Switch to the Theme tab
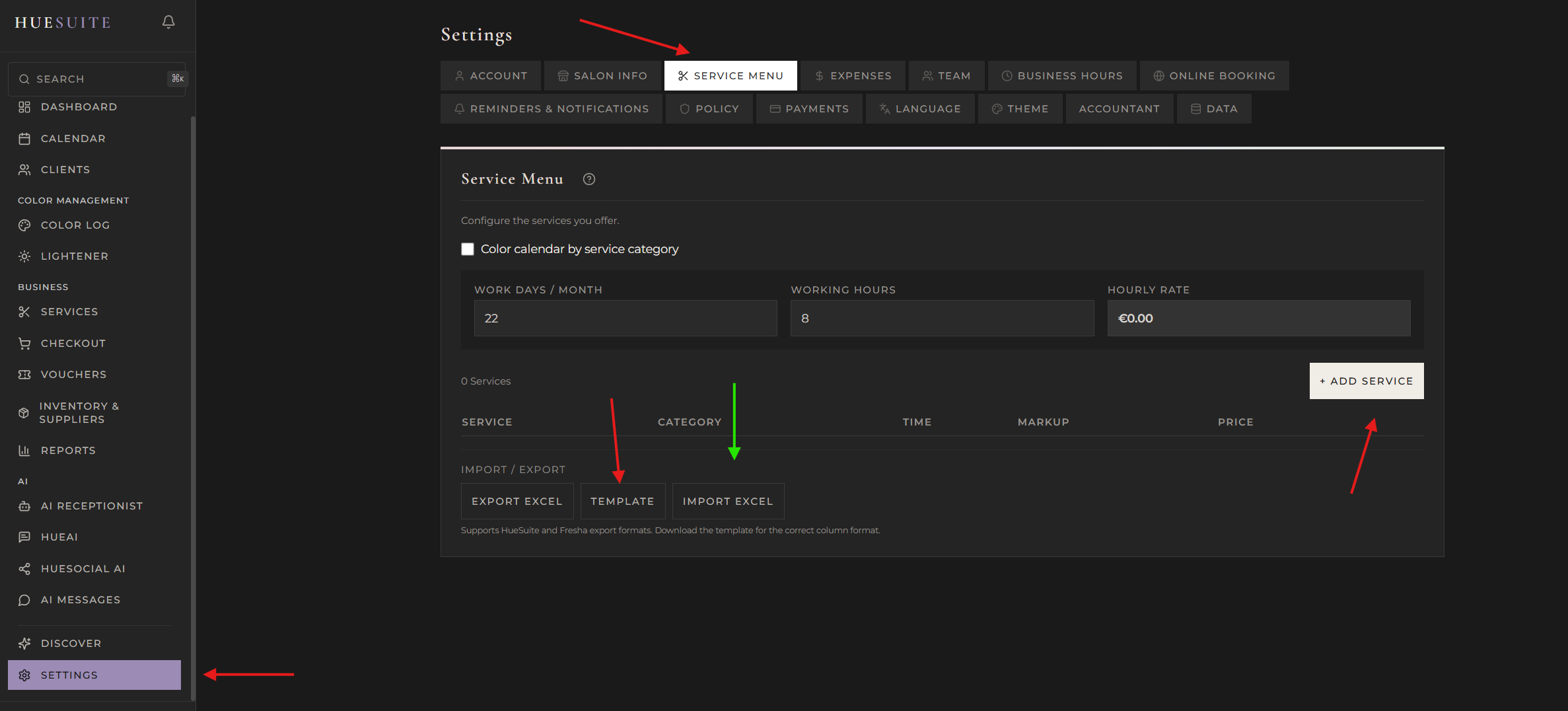Viewport: 1568px width, 711px height. point(1020,108)
